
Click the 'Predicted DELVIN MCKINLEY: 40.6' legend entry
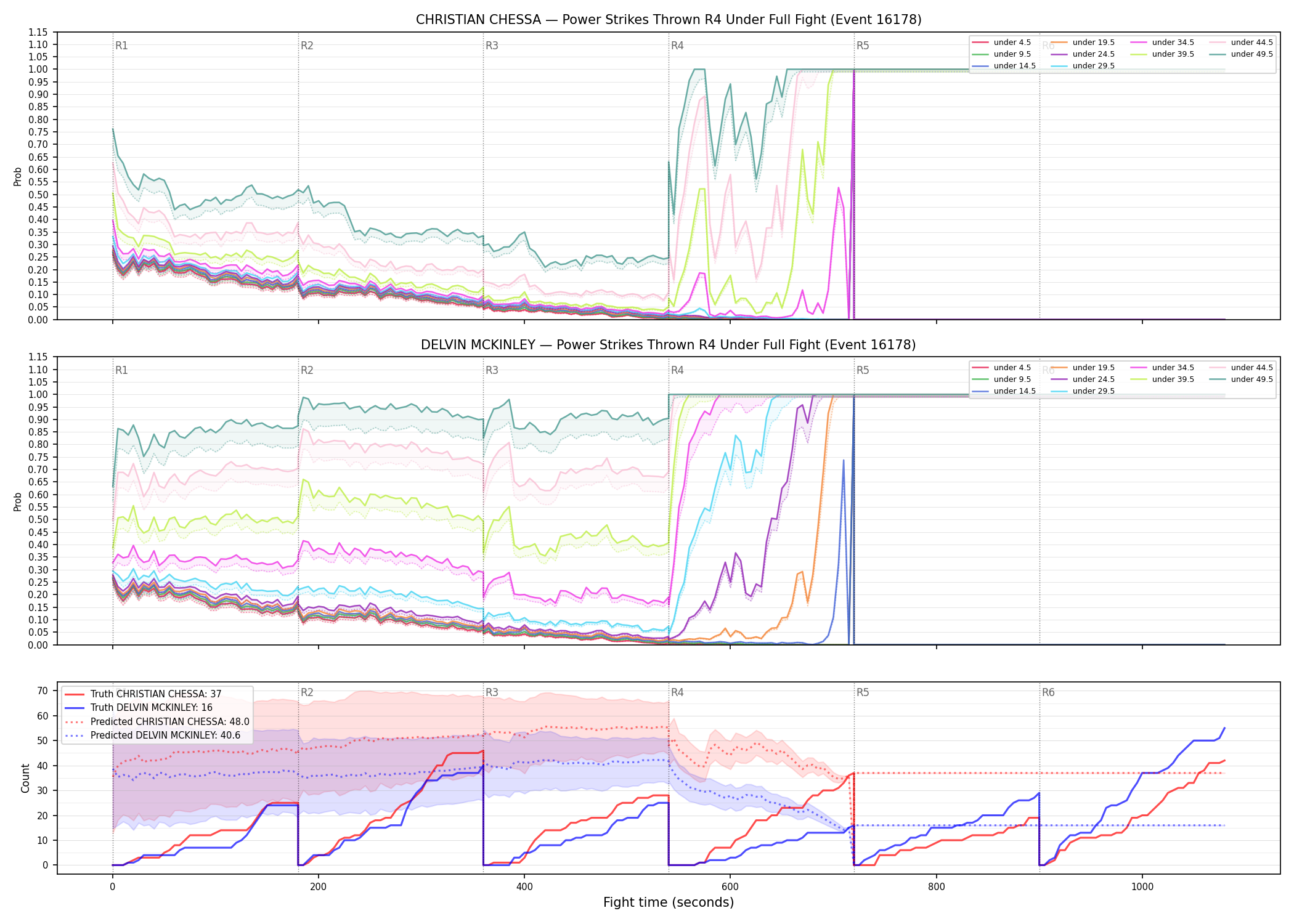153,736
